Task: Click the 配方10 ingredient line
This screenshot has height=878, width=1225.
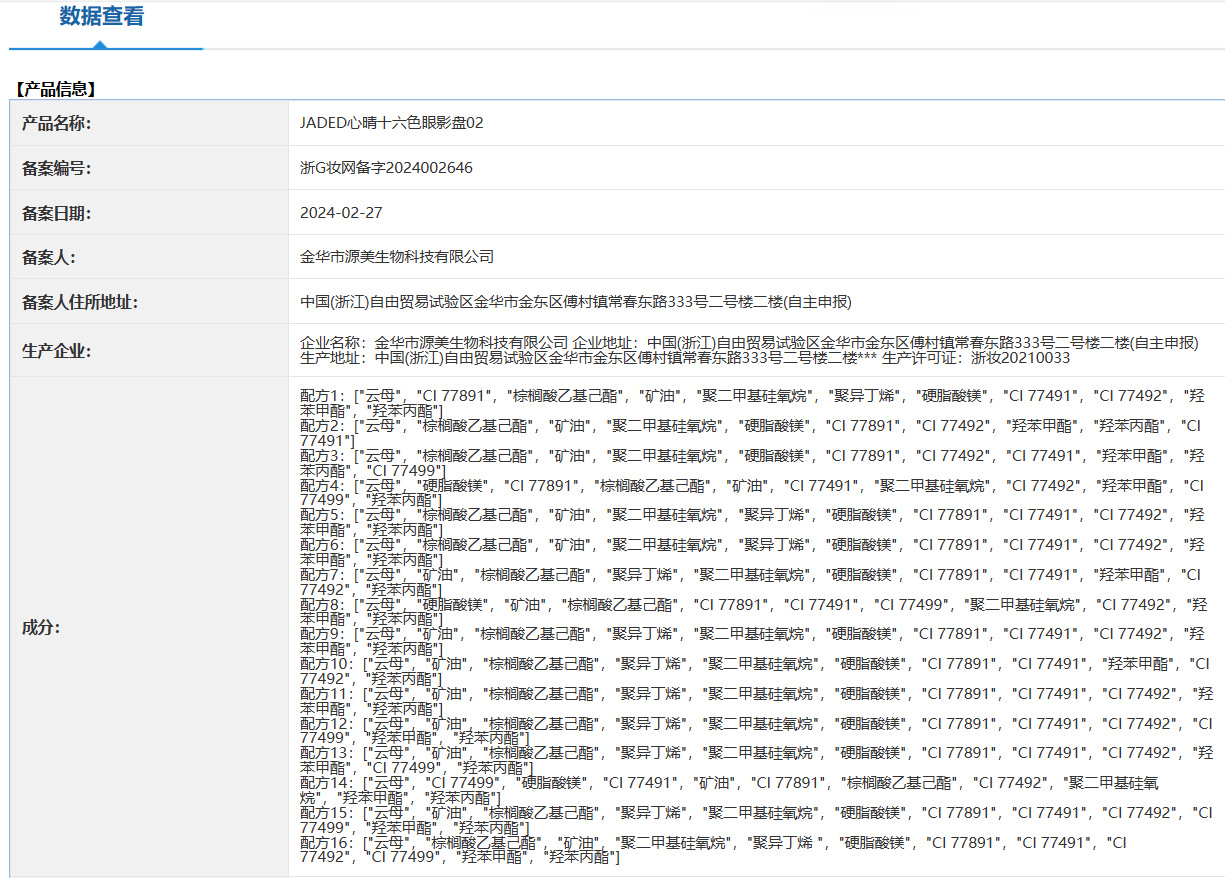Action: click(x=755, y=671)
